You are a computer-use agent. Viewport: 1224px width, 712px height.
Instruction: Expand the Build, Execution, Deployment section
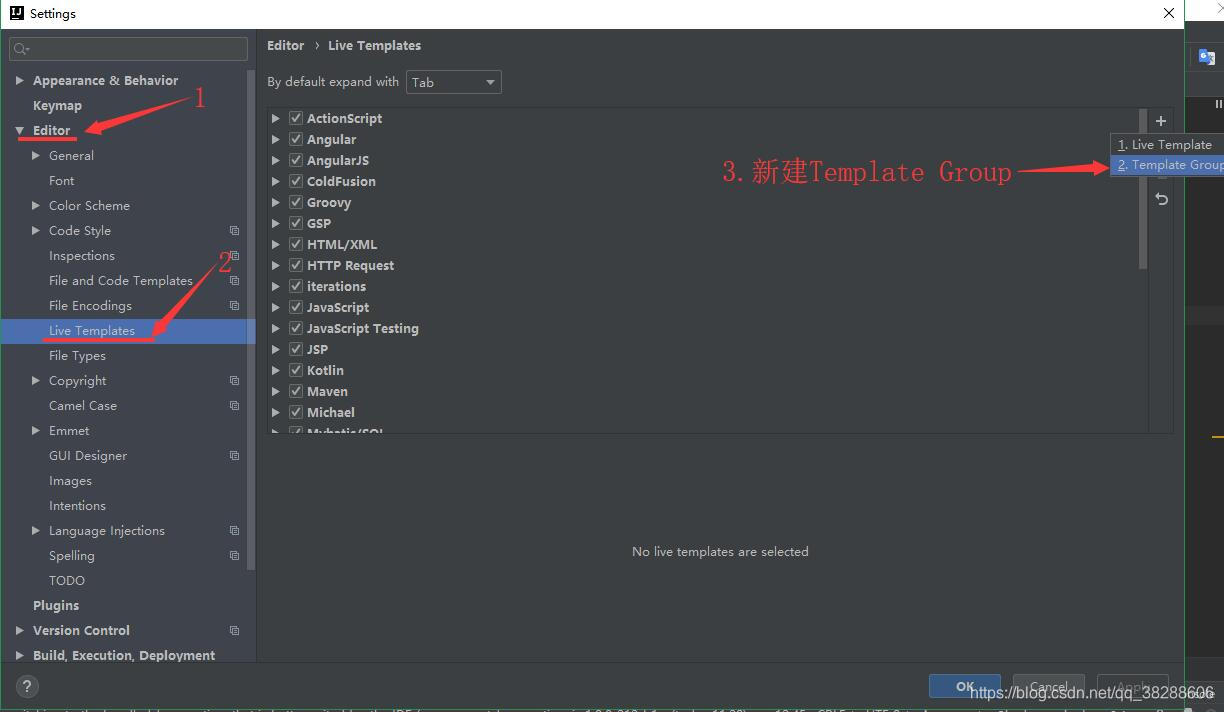coord(19,656)
